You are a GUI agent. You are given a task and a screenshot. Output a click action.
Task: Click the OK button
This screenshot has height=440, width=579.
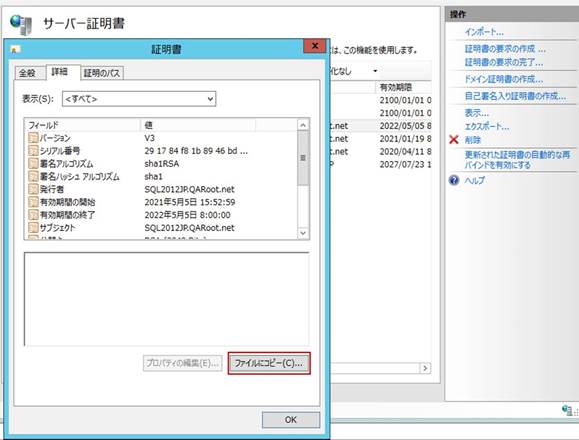291,420
